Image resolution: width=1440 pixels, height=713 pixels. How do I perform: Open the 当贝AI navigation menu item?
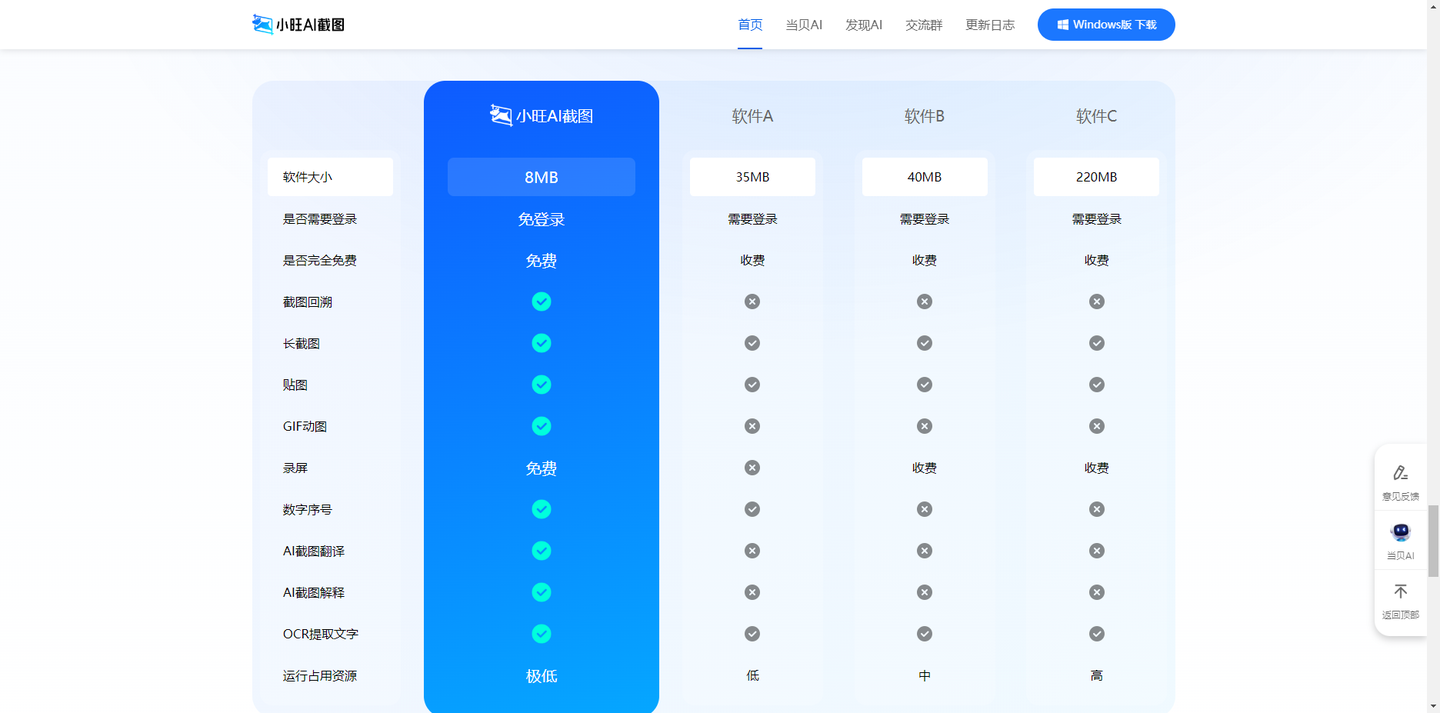click(x=803, y=25)
